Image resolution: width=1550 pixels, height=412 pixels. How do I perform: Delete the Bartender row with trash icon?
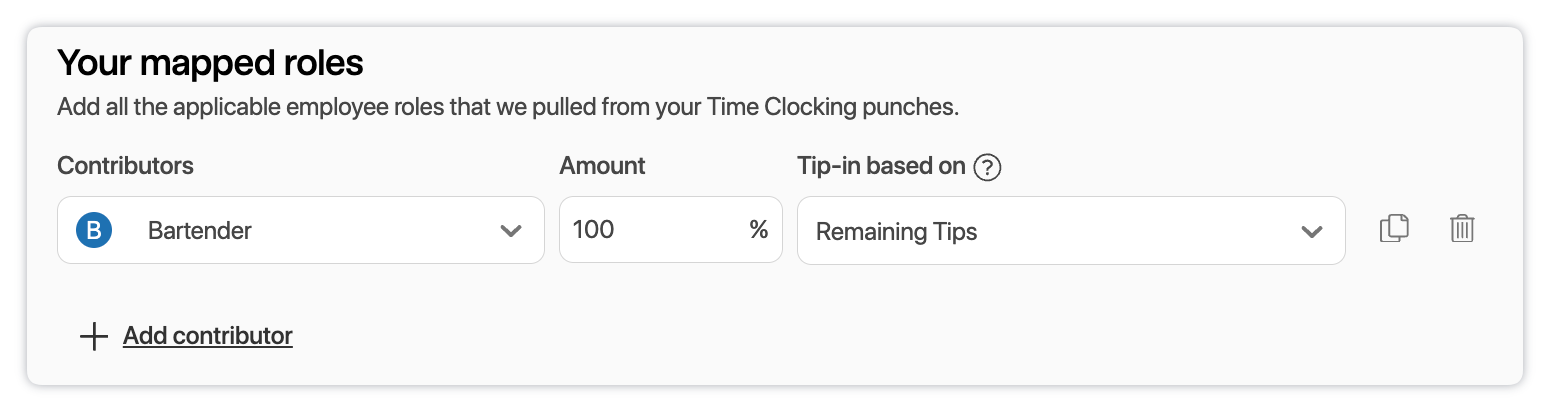point(1462,229)
